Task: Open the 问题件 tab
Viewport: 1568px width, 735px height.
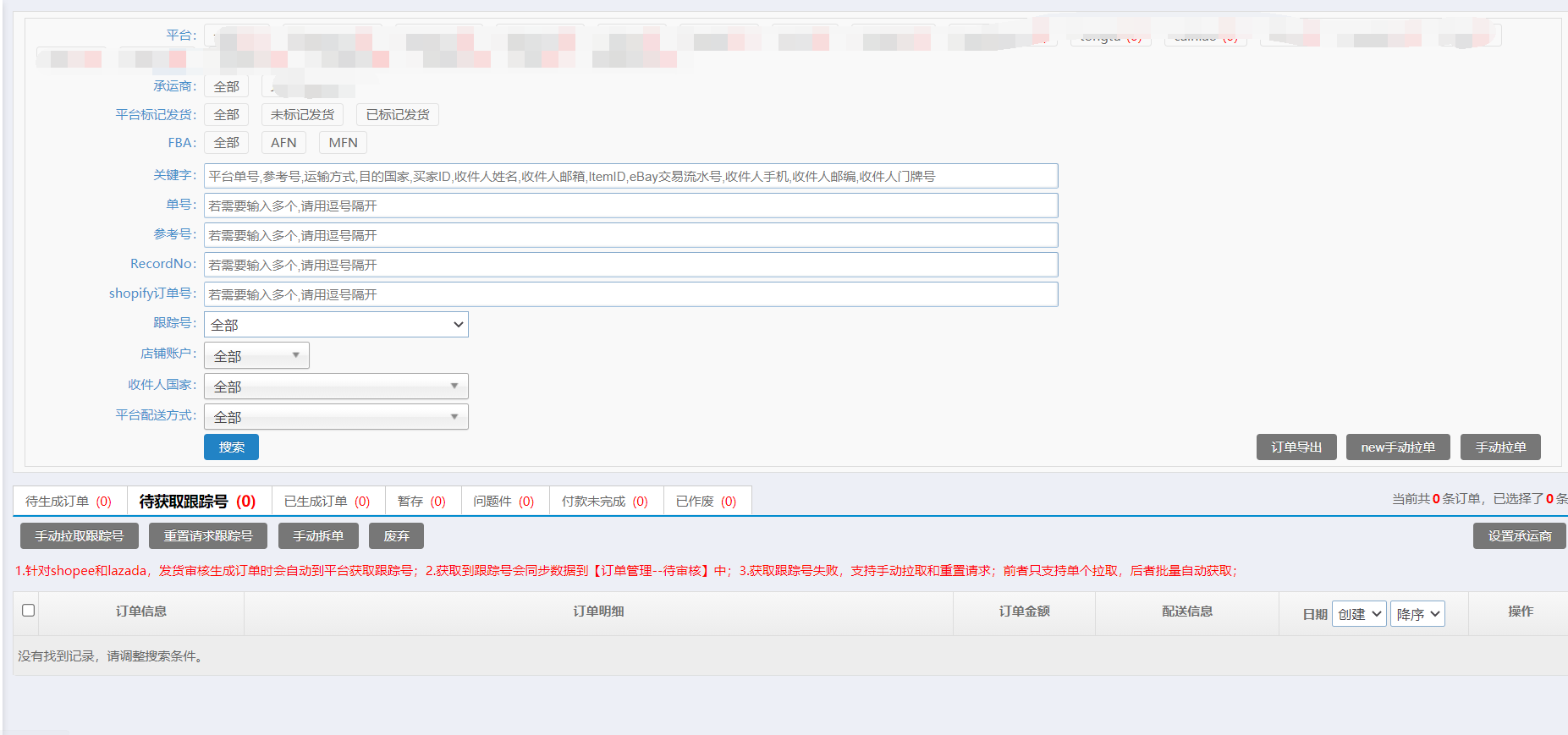Action: pos(503,502)
